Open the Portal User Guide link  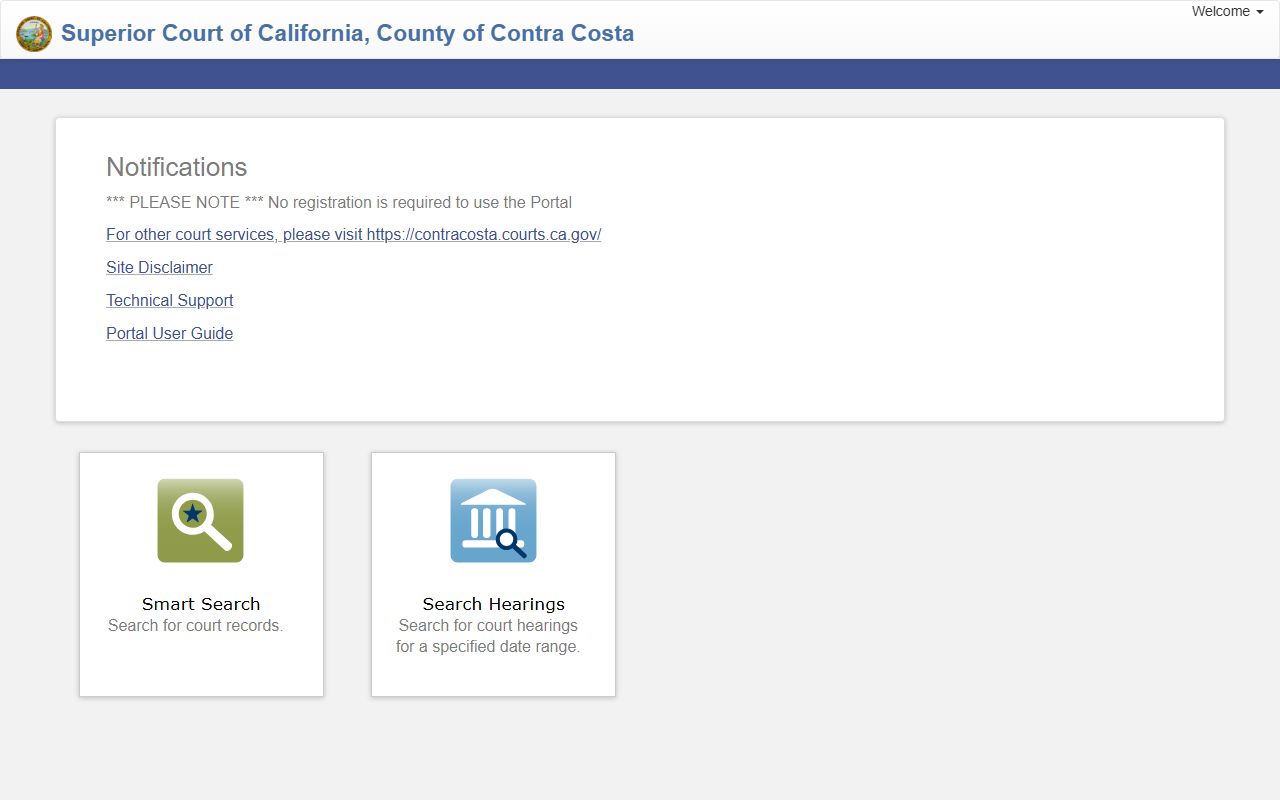coord(169,333)
